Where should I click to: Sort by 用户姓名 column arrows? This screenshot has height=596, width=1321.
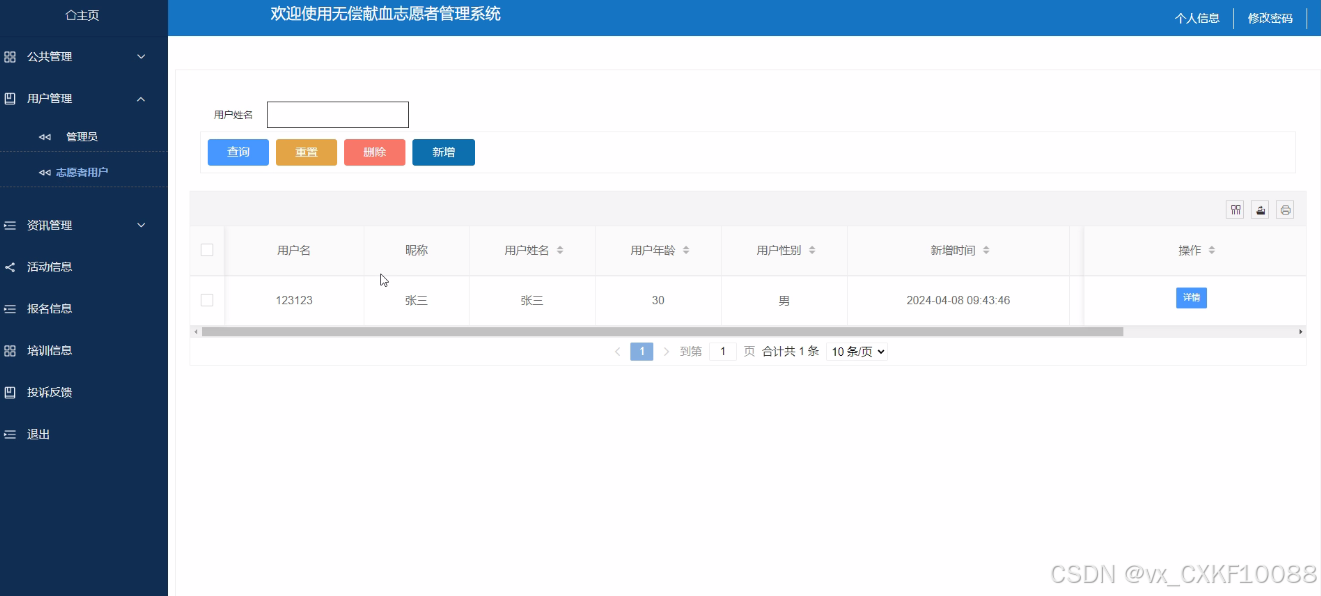coord(560,250)
